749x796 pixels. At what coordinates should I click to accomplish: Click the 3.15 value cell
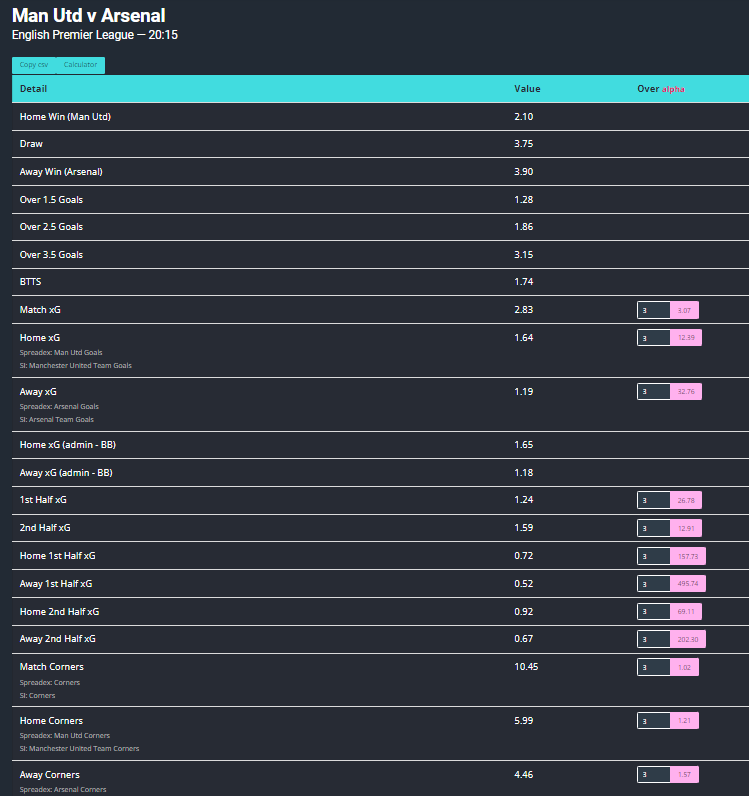point(524,255)
